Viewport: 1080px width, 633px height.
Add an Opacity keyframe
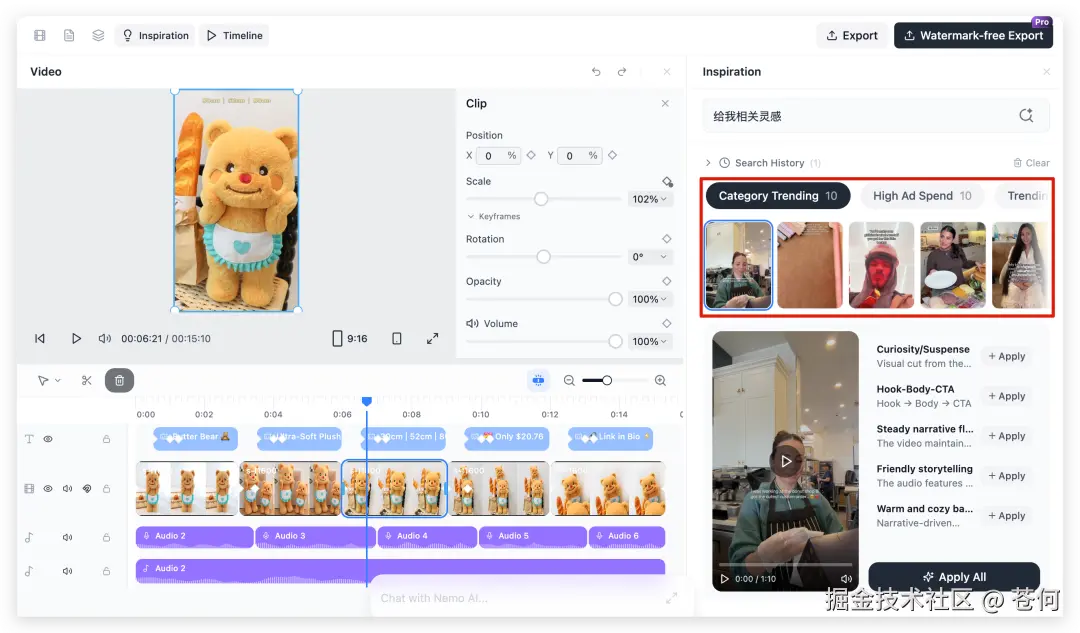[x=667, y=281]
